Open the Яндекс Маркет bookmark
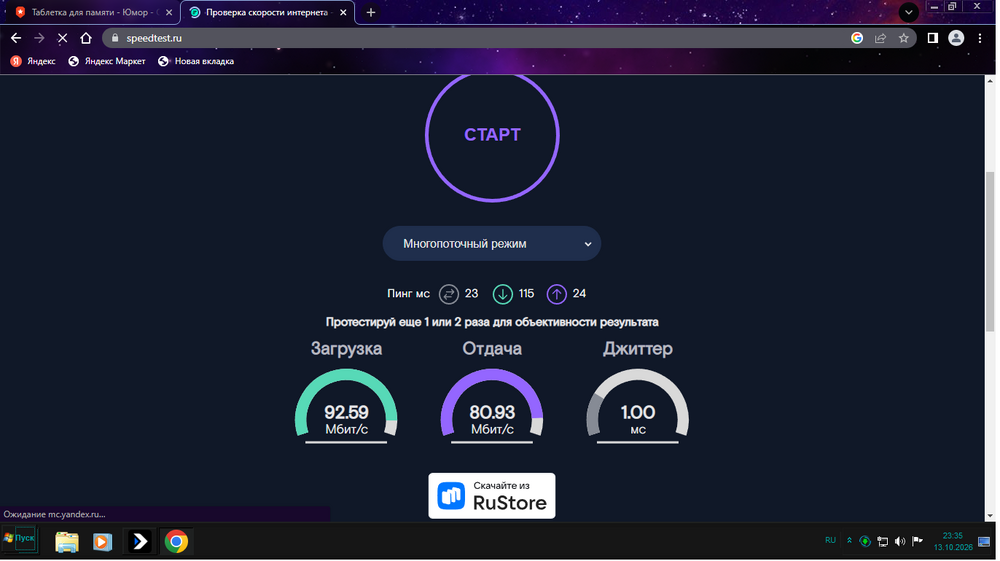Screen dimensions: 1000x561 pyautogui.click(x=107, y=61)
